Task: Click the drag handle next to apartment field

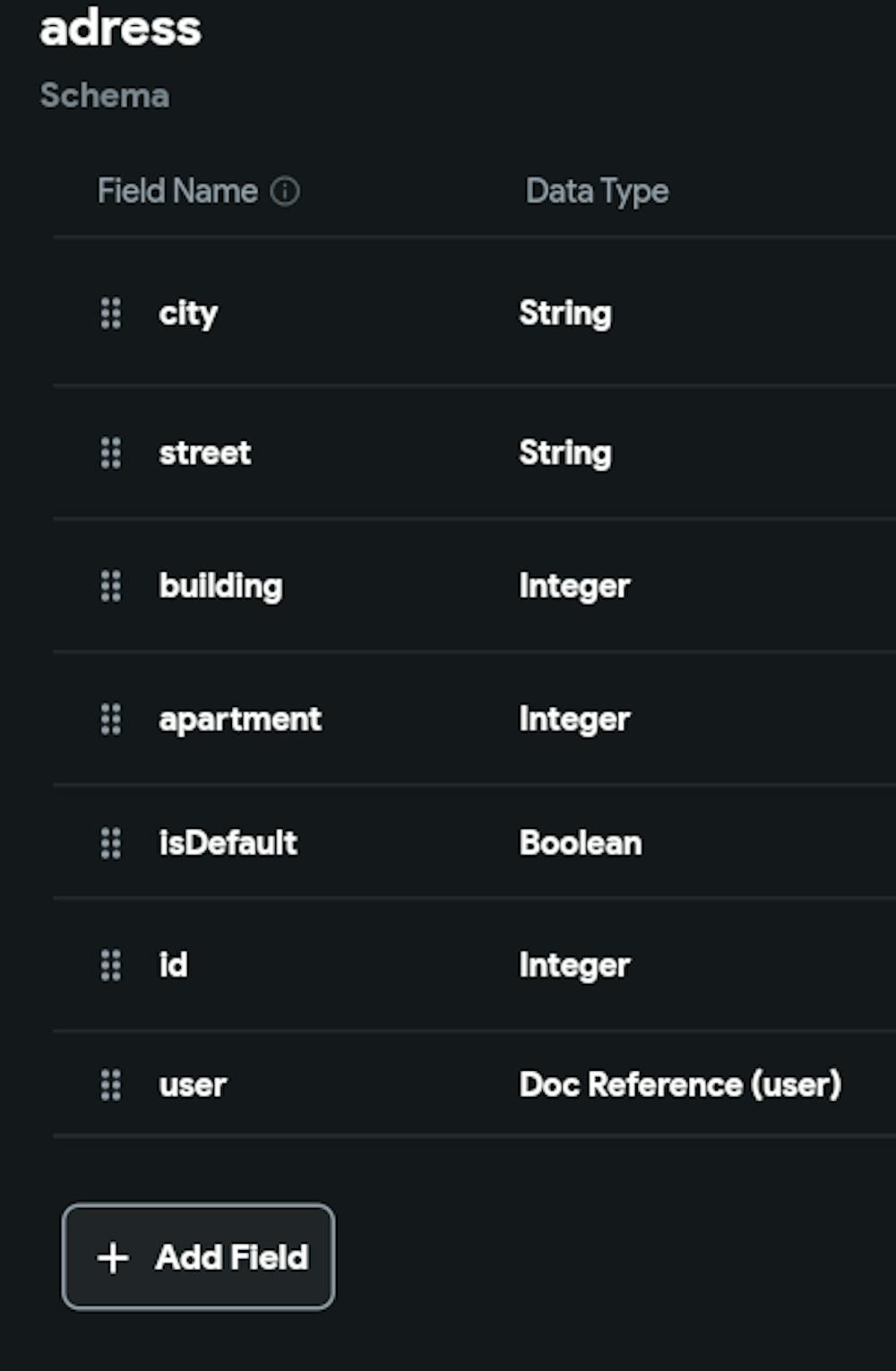Action: click(x=110, y=719)
